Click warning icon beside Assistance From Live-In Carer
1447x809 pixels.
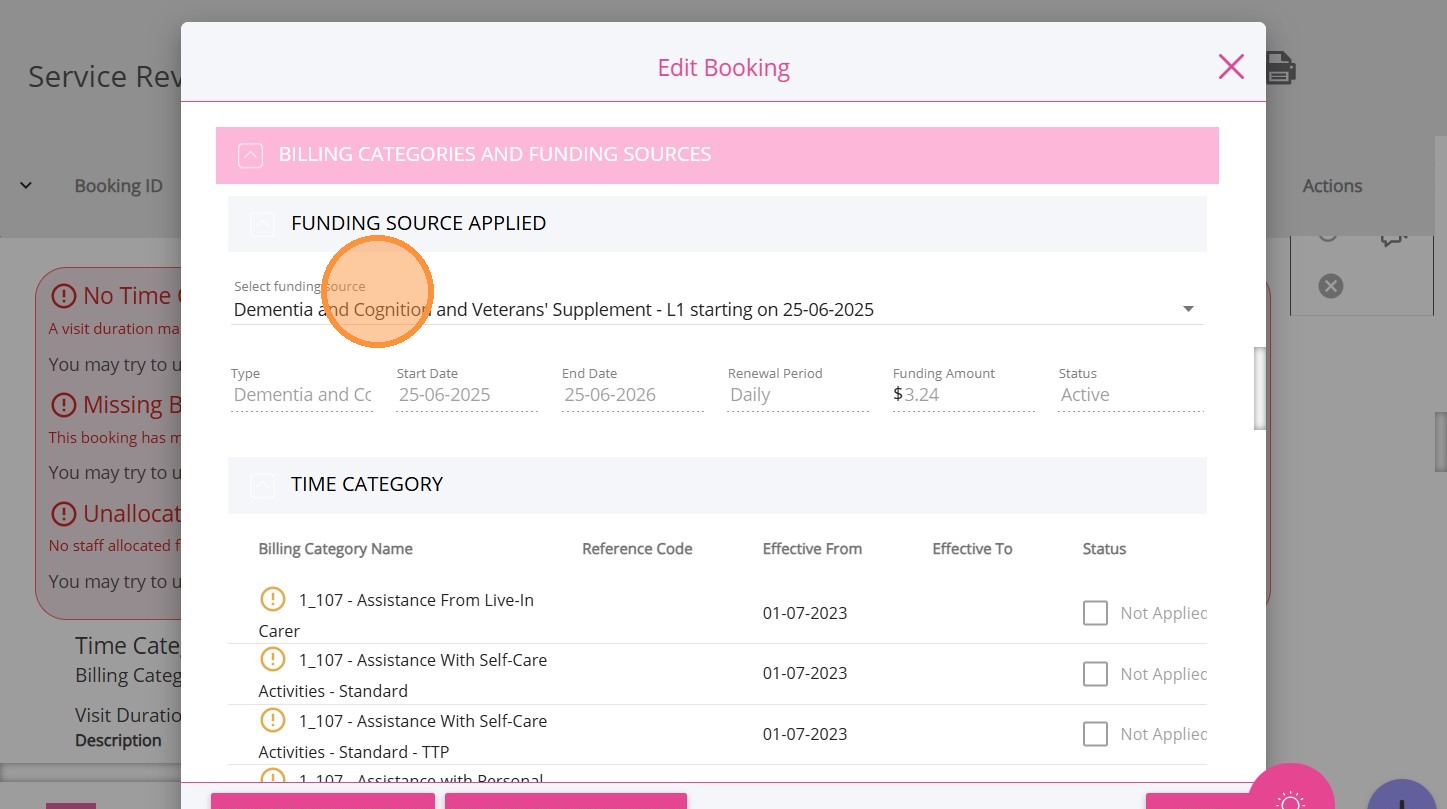pyautogui.click(x=273, y=599)
